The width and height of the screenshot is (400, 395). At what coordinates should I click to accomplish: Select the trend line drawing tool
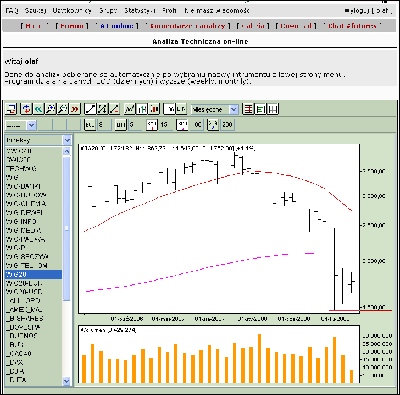[x=90, y=109]
